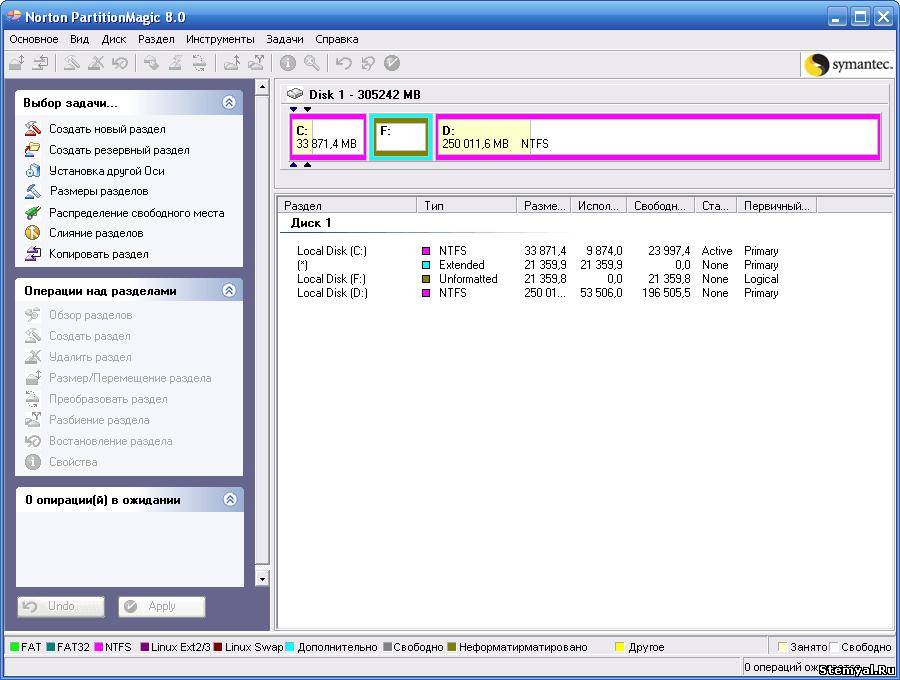Image resolution: width=900 pixels, height=680 pixels.
Task: Click the icon beside Создать резервный раздел
Action: pos(33,150)
